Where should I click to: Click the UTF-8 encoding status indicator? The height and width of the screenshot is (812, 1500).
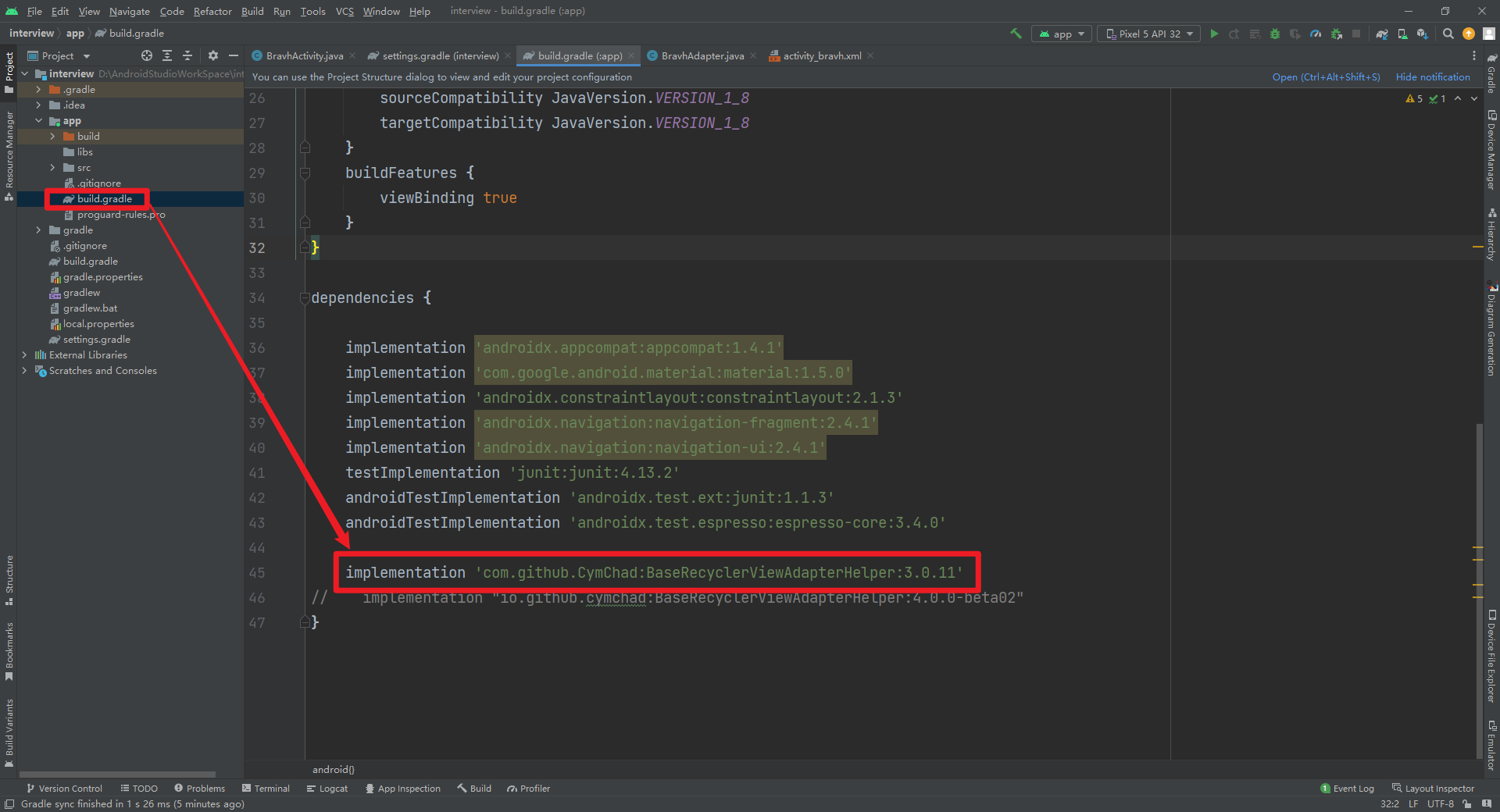click(x=1441, y=804)
